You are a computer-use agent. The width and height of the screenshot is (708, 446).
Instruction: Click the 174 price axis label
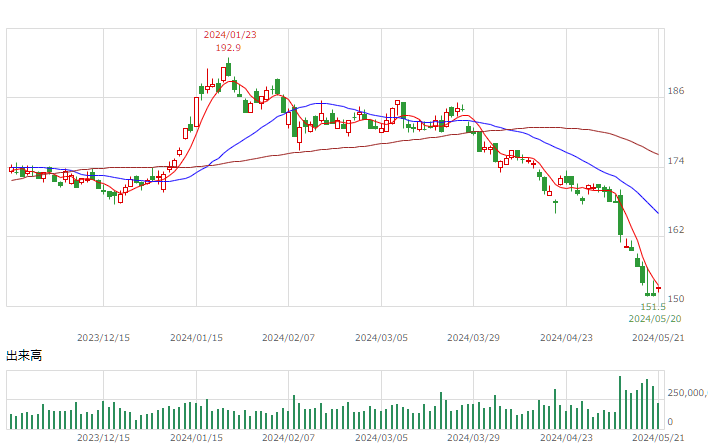coord(676,161)
